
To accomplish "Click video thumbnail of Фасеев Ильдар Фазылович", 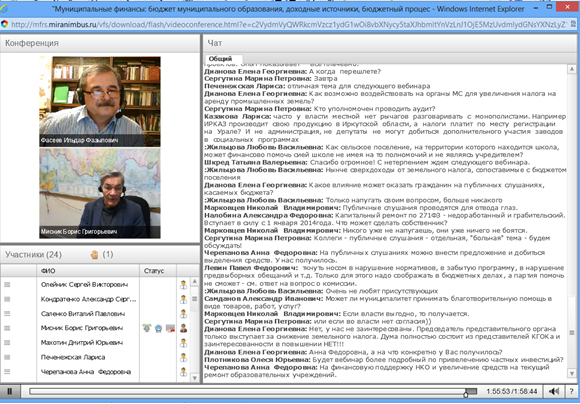I will tap(100, 101).
